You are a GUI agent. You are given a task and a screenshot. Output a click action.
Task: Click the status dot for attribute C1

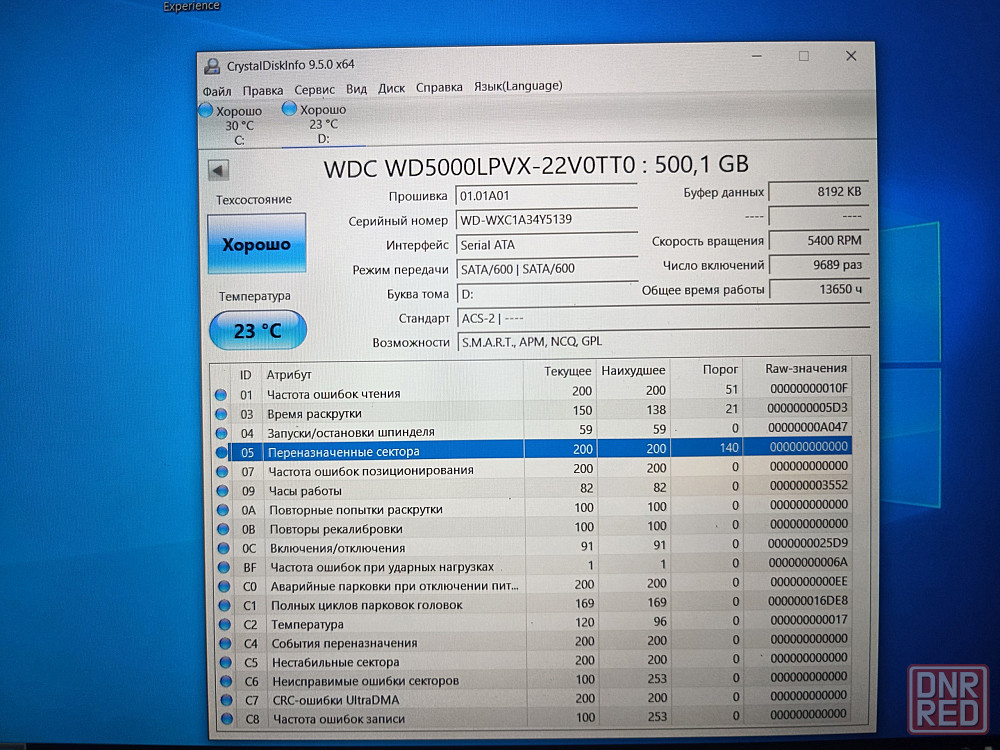(224, 605)
